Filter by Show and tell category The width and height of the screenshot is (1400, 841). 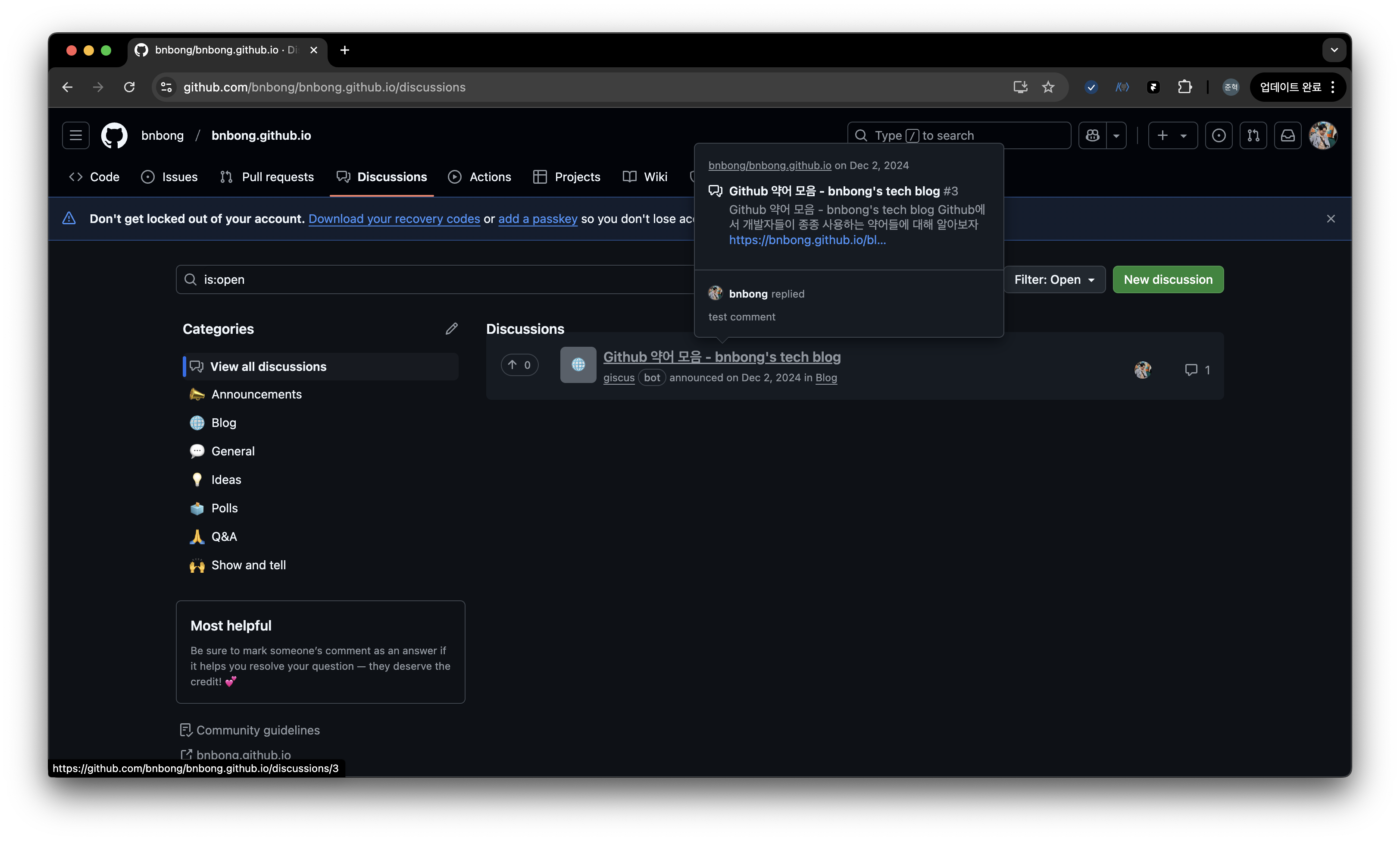pyautogui.click(x=321, y=565)
